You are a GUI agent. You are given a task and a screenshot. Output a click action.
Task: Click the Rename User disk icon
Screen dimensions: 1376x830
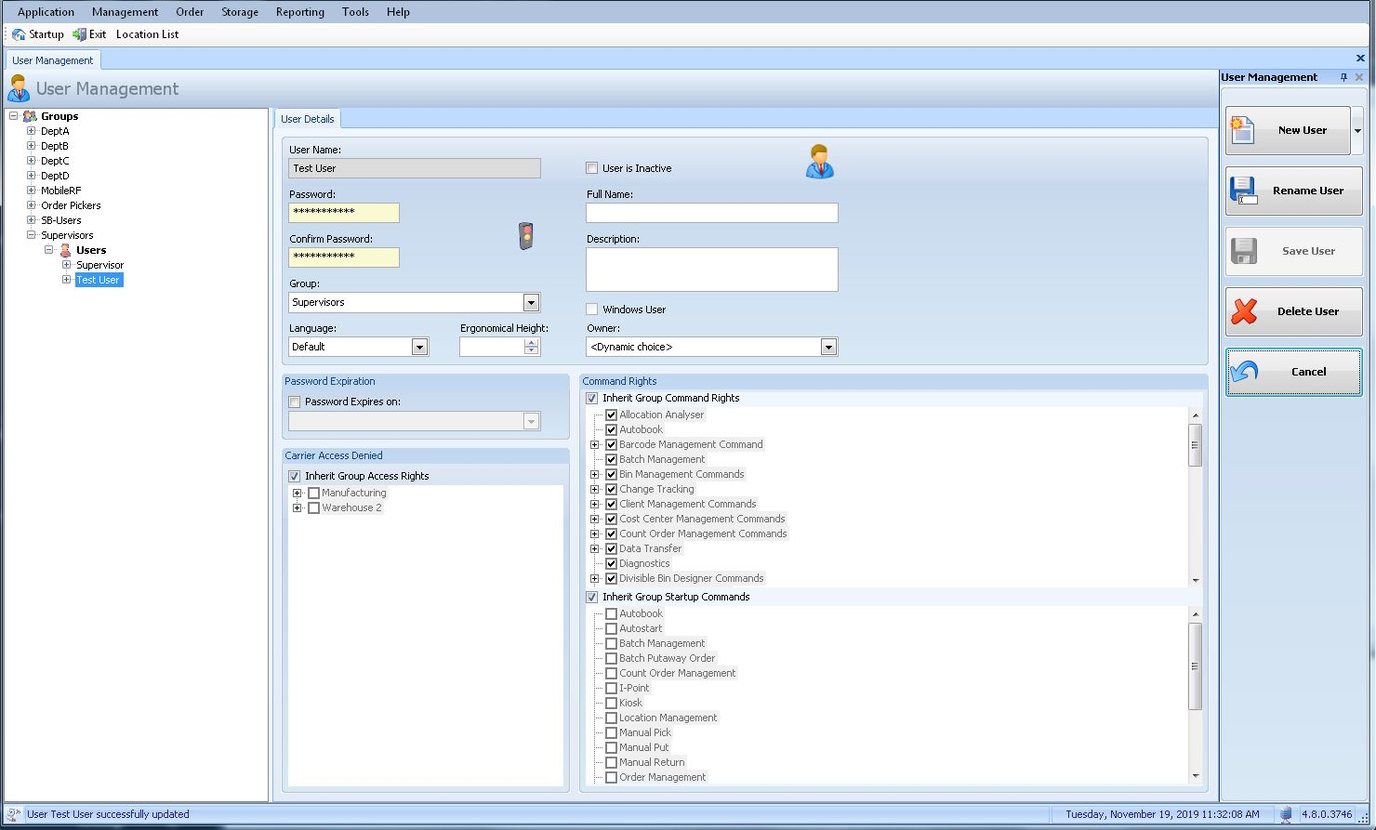(x=1243, y=191)
